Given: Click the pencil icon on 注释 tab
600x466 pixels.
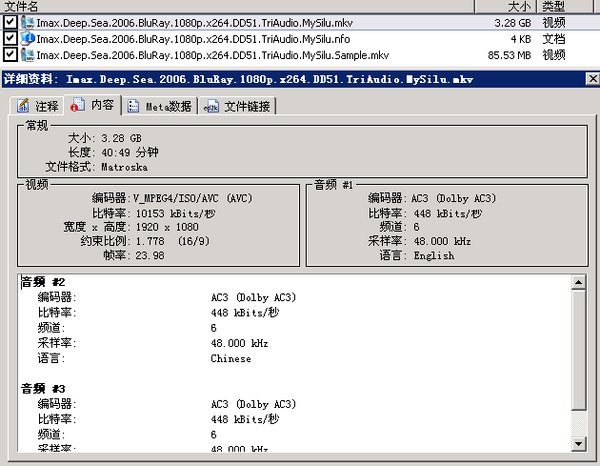Looking at the screenshot, I should [x=23, y=106].
